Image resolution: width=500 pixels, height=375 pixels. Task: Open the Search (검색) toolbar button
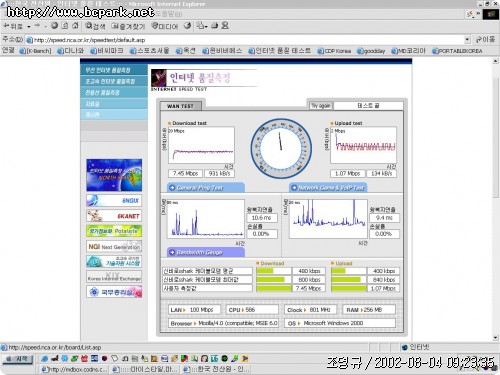pos(95,26)
